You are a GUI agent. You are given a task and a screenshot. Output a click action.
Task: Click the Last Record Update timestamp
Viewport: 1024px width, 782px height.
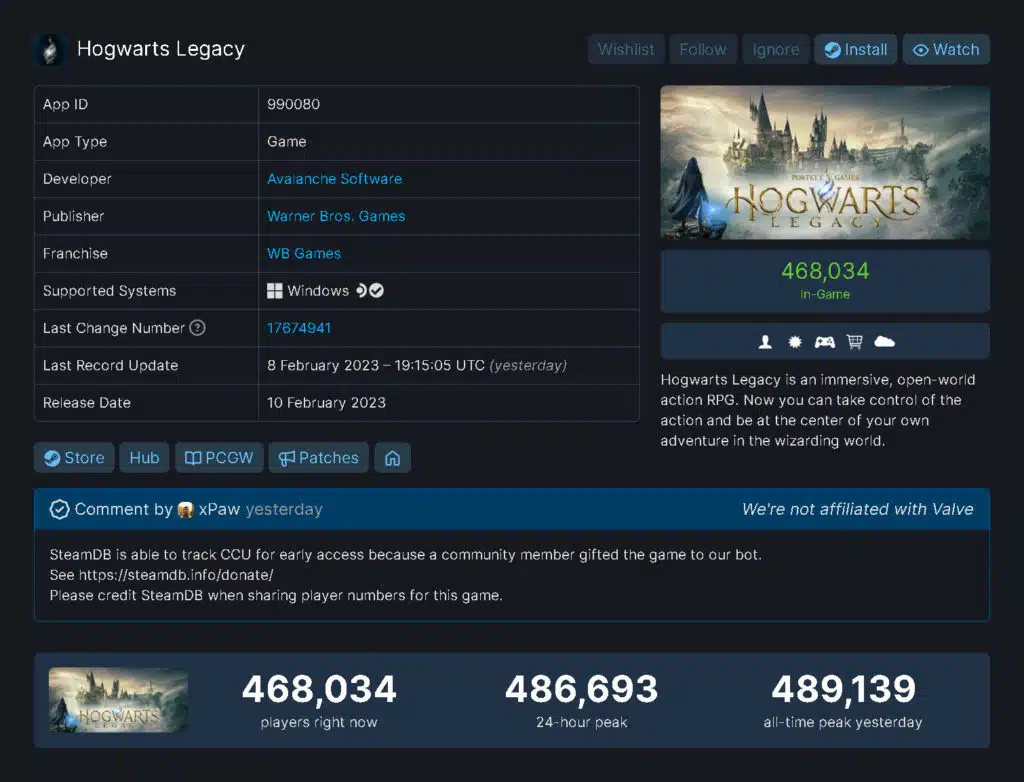coord(417,366)
